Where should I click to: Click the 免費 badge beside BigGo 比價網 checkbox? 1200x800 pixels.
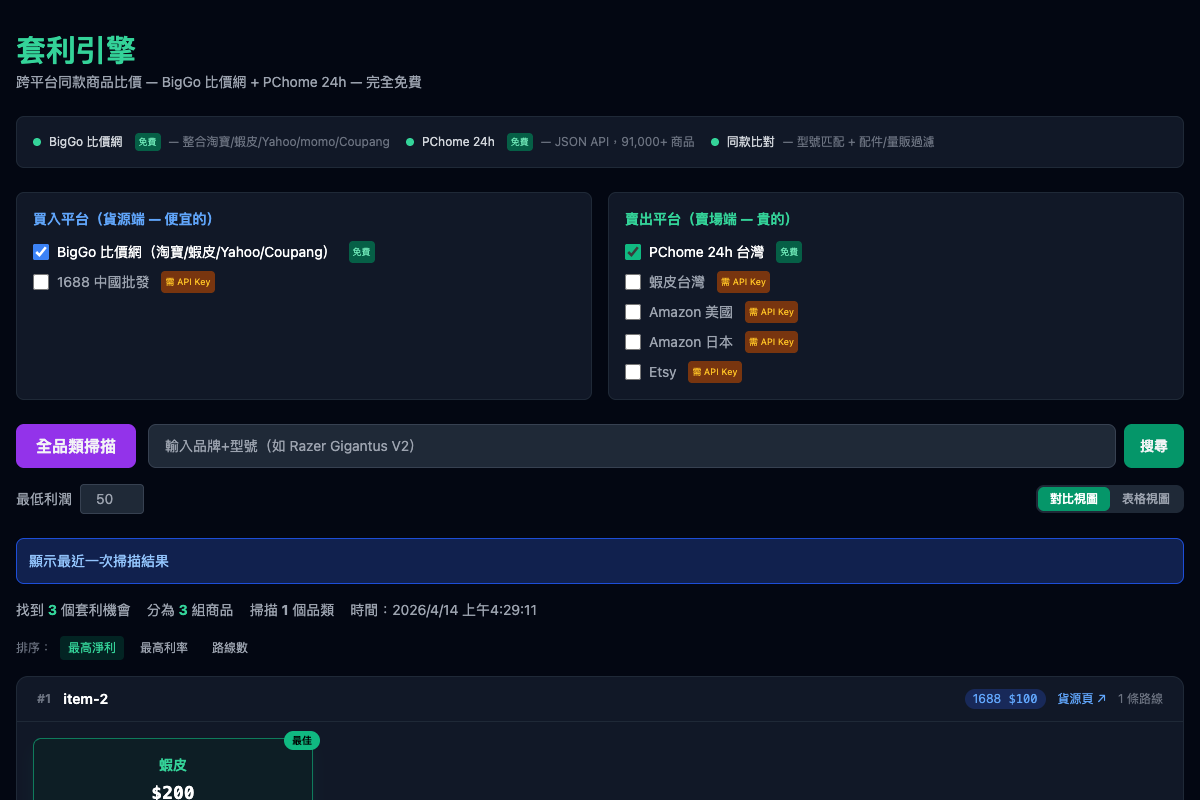point(362,252)
